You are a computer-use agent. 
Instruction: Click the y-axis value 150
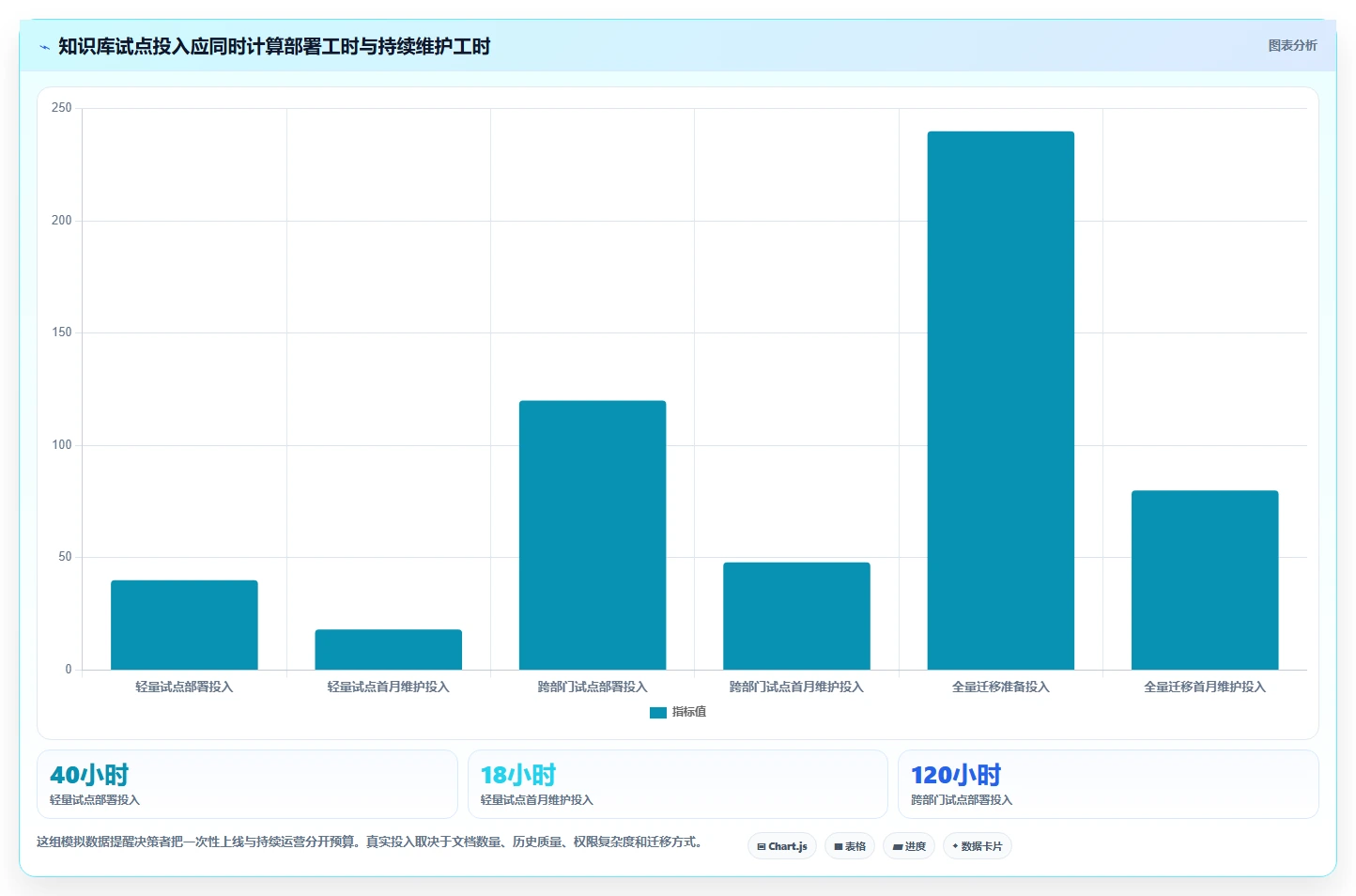coord(62,332)
